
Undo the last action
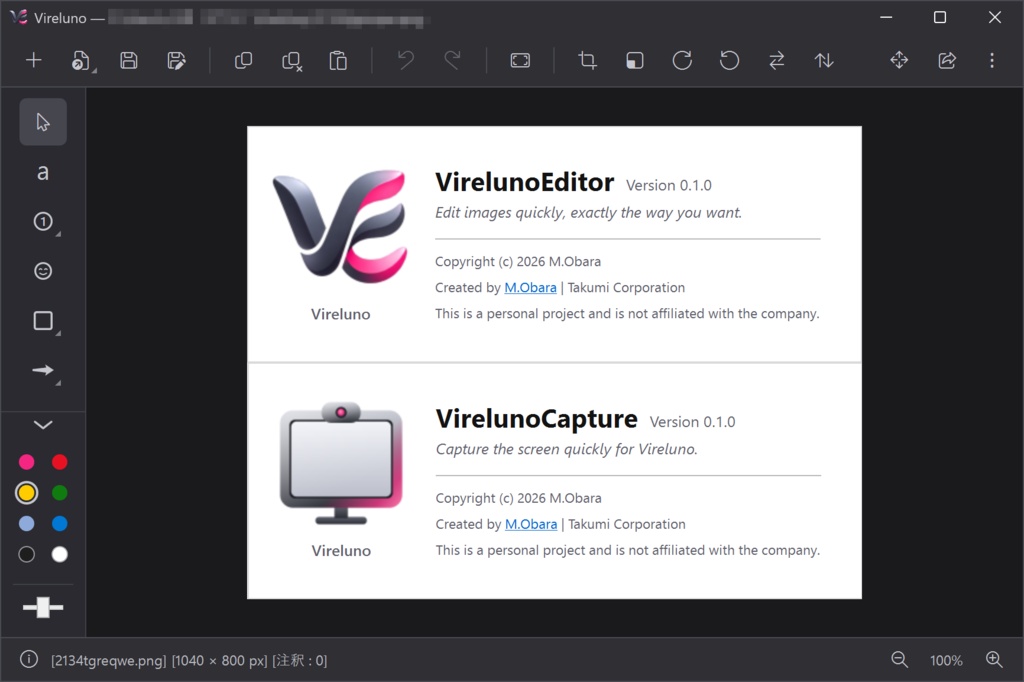(x=406, y=61)
